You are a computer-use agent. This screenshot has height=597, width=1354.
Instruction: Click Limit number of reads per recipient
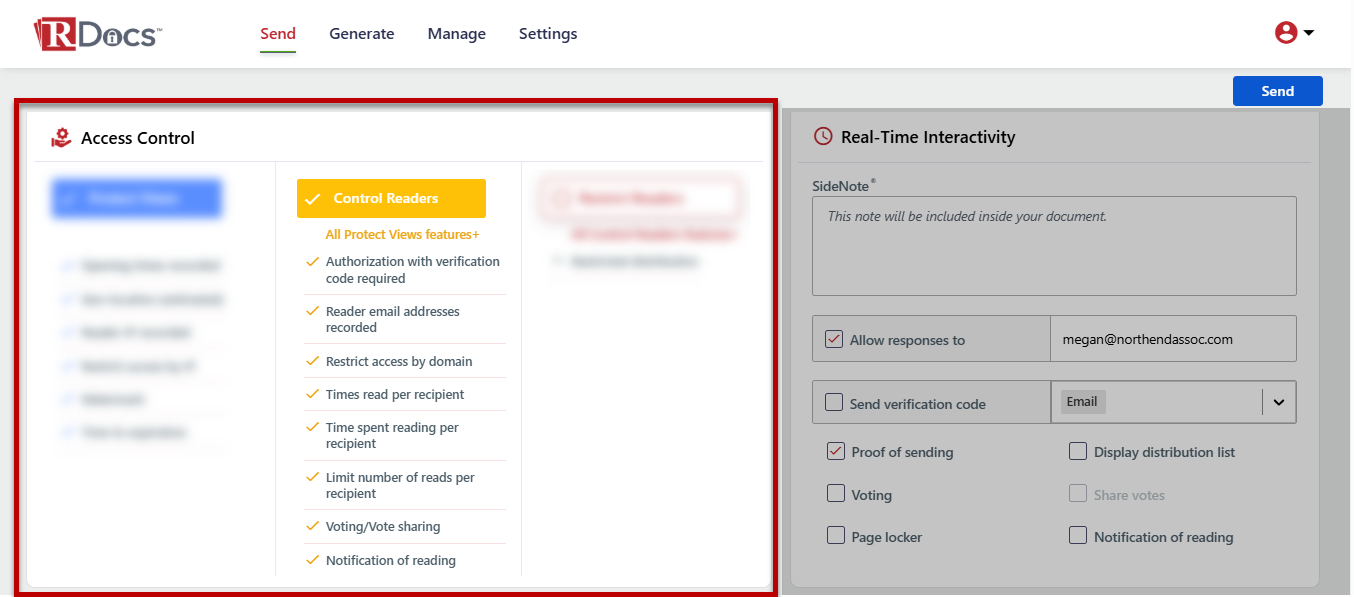point(400,486)
